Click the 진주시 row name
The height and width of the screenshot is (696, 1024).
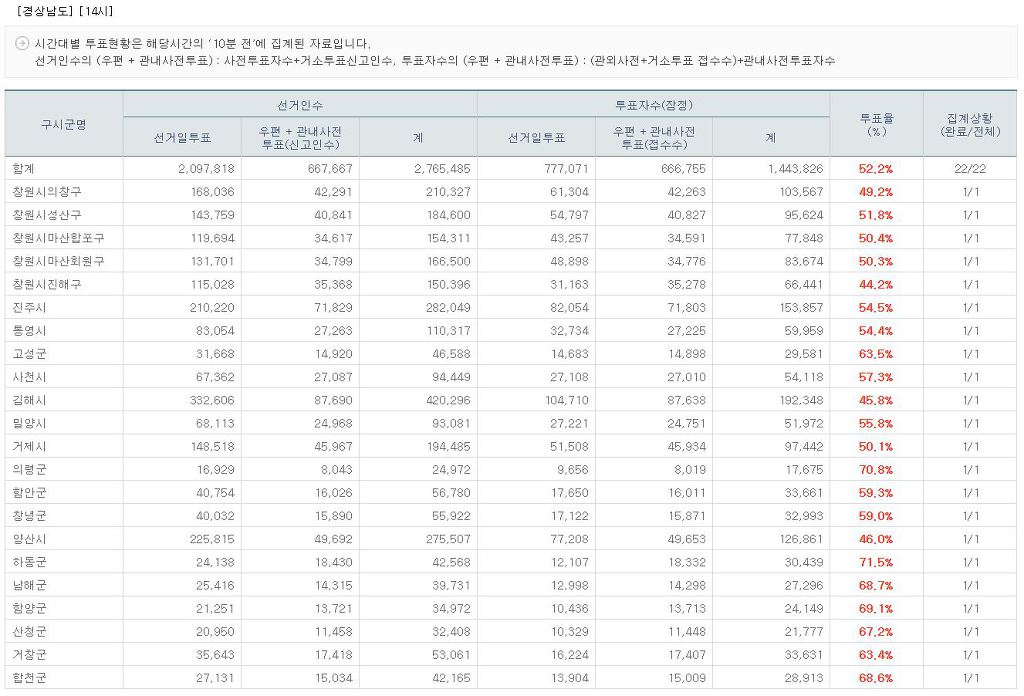(x=29, y=308)
